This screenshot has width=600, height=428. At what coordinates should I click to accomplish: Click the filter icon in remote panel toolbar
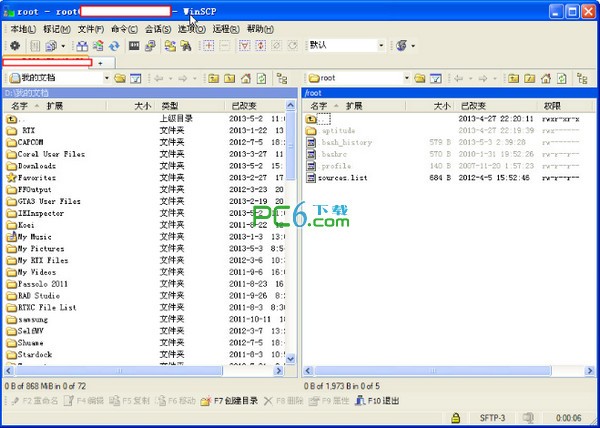click(x=435, y=78)
